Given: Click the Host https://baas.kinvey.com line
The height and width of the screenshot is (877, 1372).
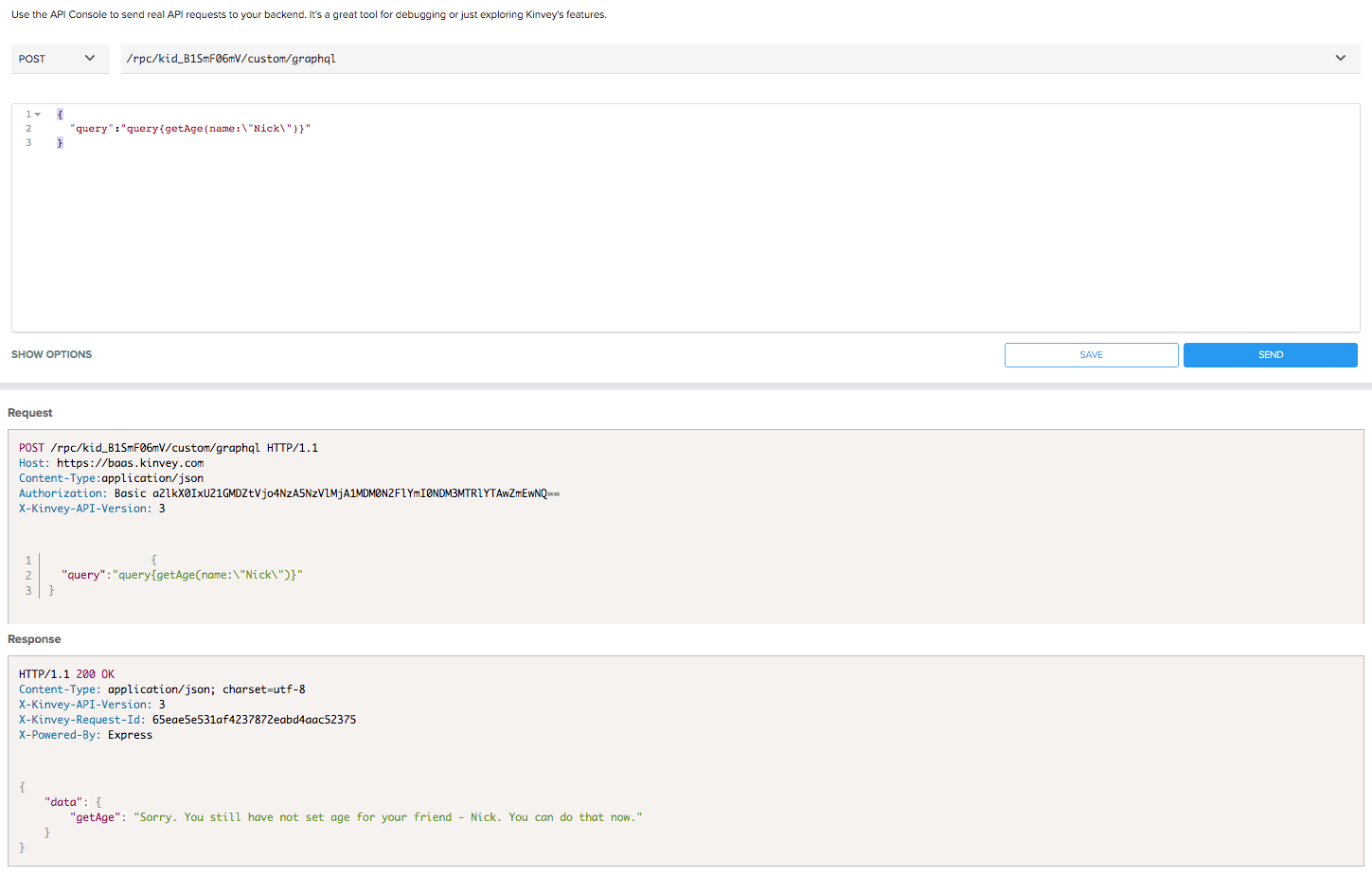Looking at the screenshot, I should 112,463.
